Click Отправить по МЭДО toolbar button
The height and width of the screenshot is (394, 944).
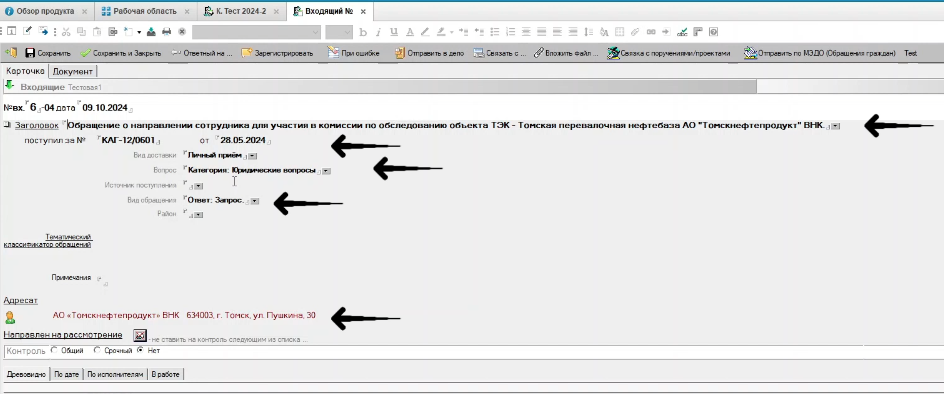tap(819, 53)
